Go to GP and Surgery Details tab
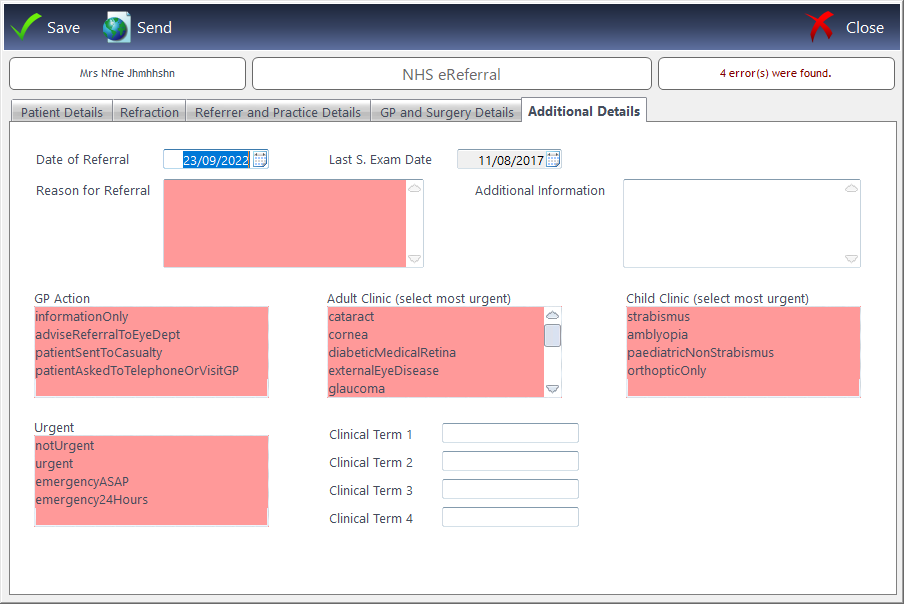This screenshot has height=604, width=904. [x=447, y=112]
